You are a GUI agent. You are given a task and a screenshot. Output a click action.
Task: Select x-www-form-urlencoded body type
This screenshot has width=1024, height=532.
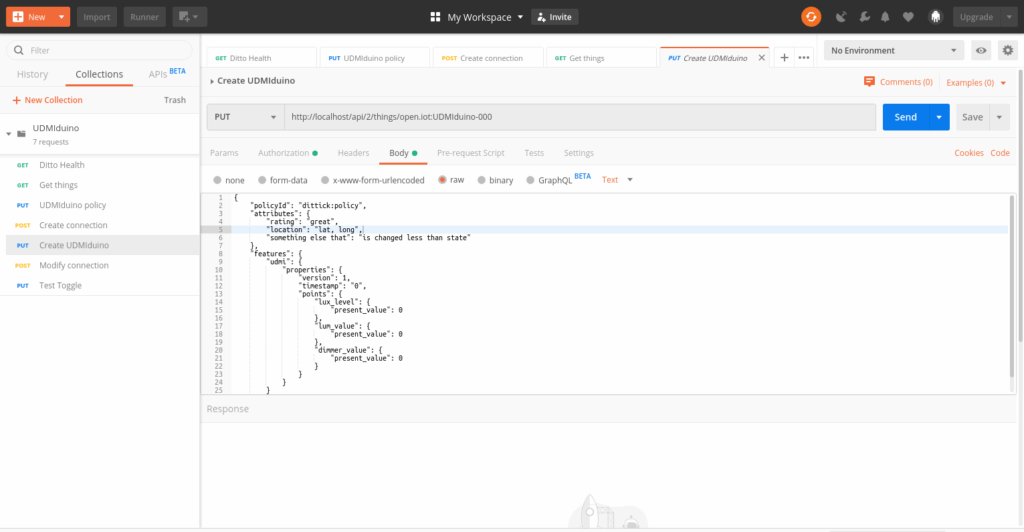(325, 180)
